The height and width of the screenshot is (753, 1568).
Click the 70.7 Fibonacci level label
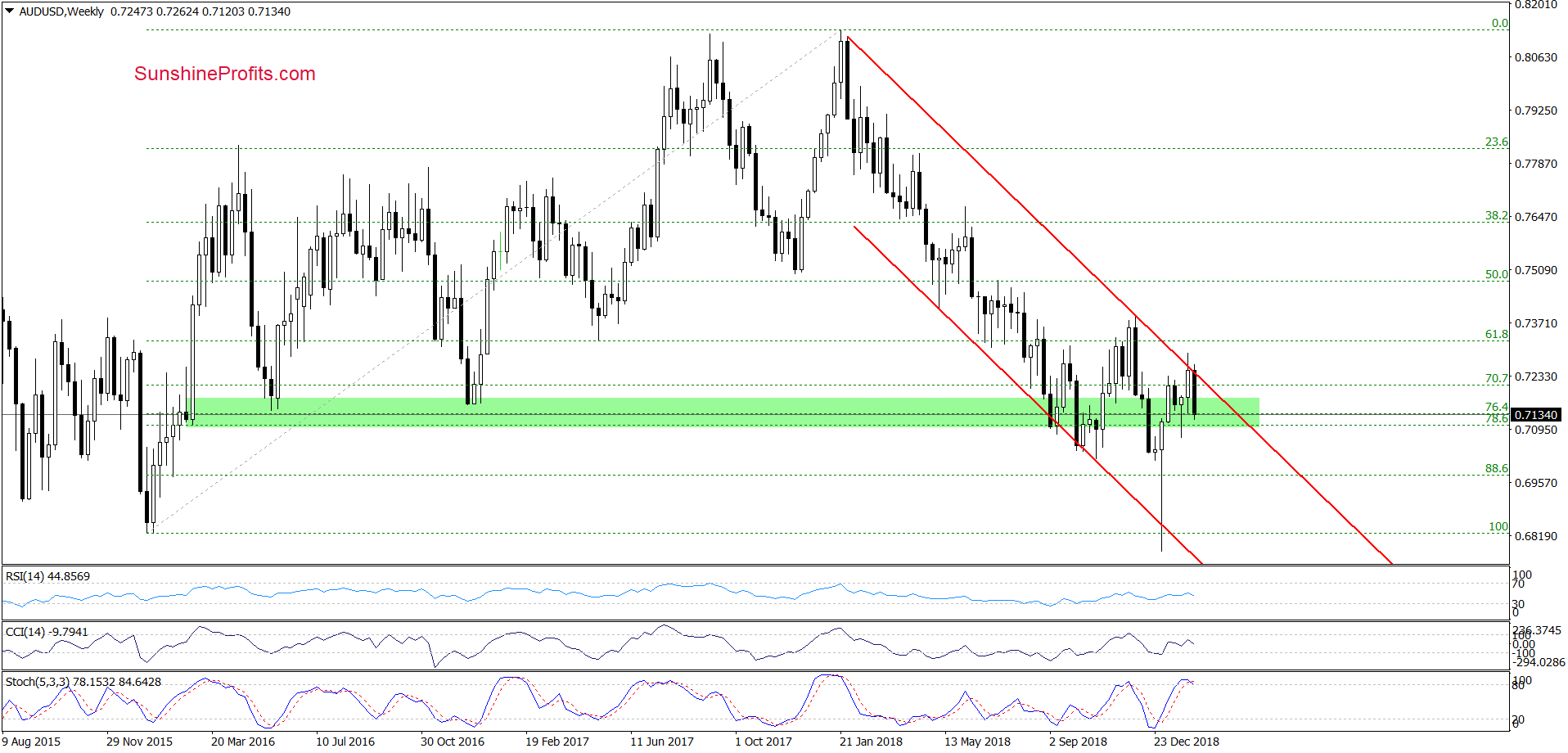pos(1497,378)
